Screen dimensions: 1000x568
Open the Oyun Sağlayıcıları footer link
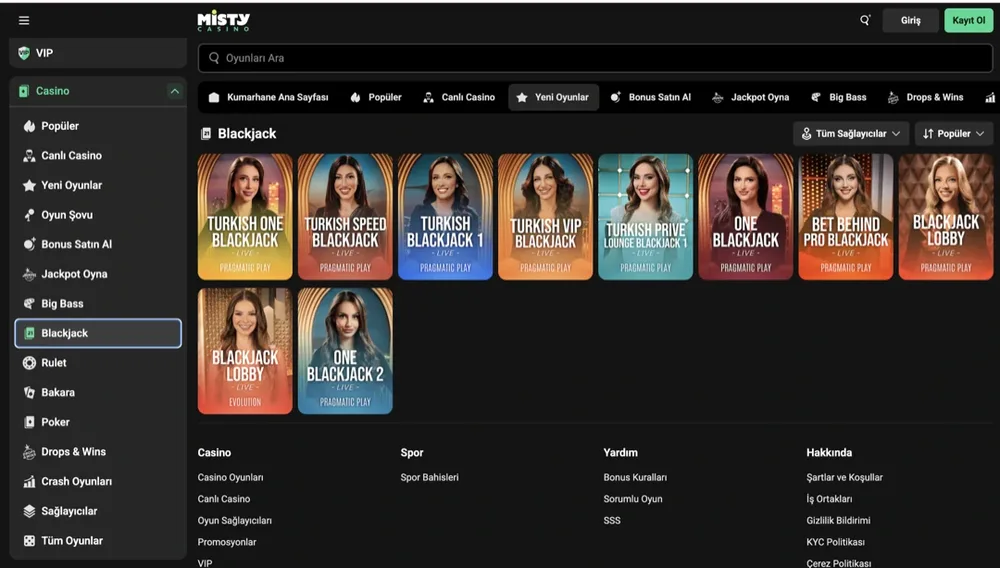(235, 521)
